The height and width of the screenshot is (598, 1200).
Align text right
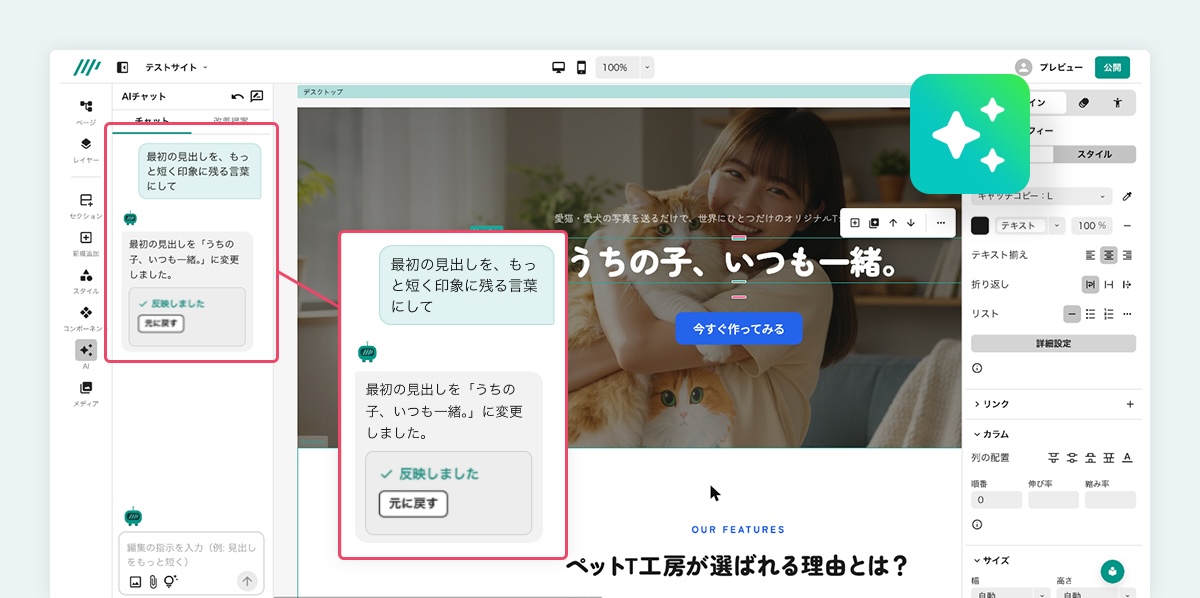[1127, 255]
